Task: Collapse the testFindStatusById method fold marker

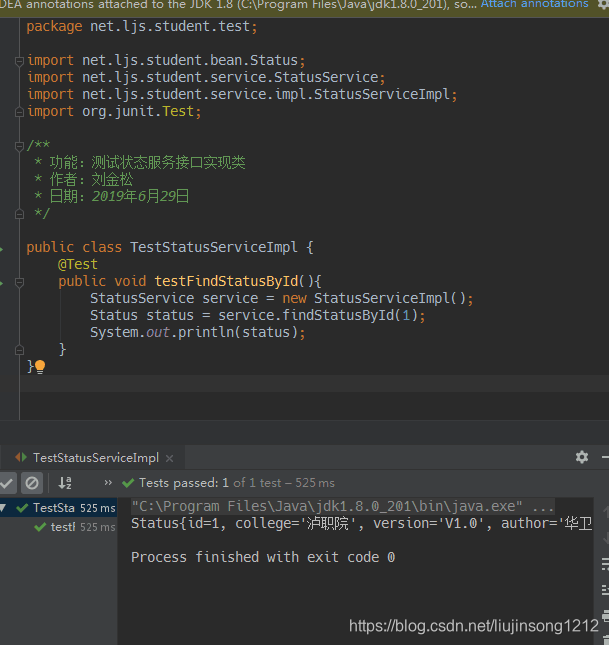Action: pos(19,282)
